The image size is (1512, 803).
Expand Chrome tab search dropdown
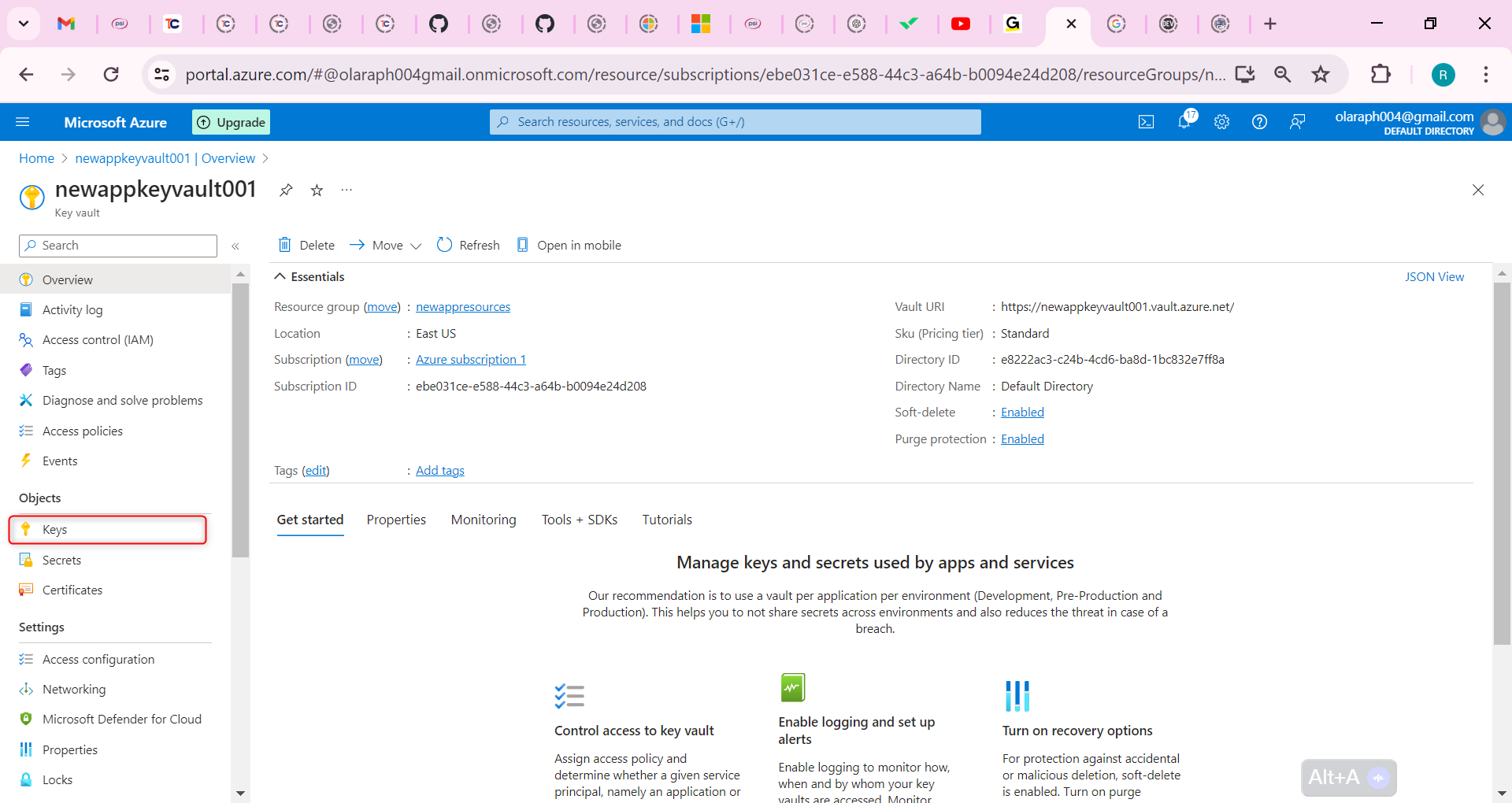pos(24,24)
